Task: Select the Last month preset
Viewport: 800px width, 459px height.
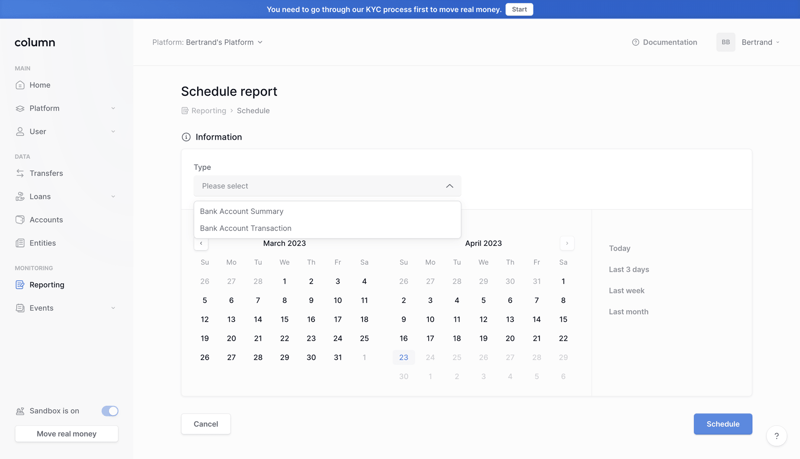Action: tap(629, 312)
